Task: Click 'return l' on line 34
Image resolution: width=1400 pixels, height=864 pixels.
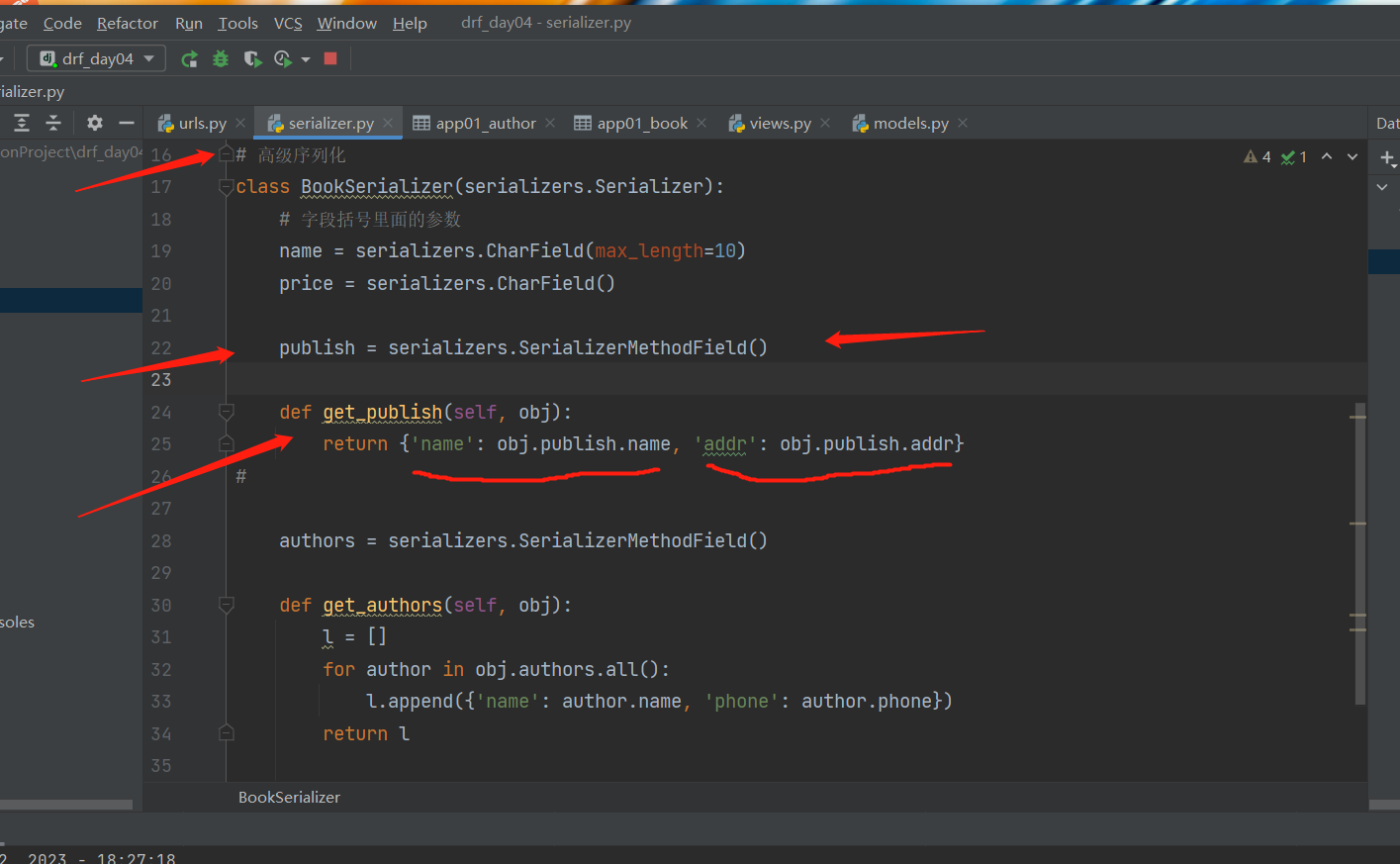Action: pos(366,733)
